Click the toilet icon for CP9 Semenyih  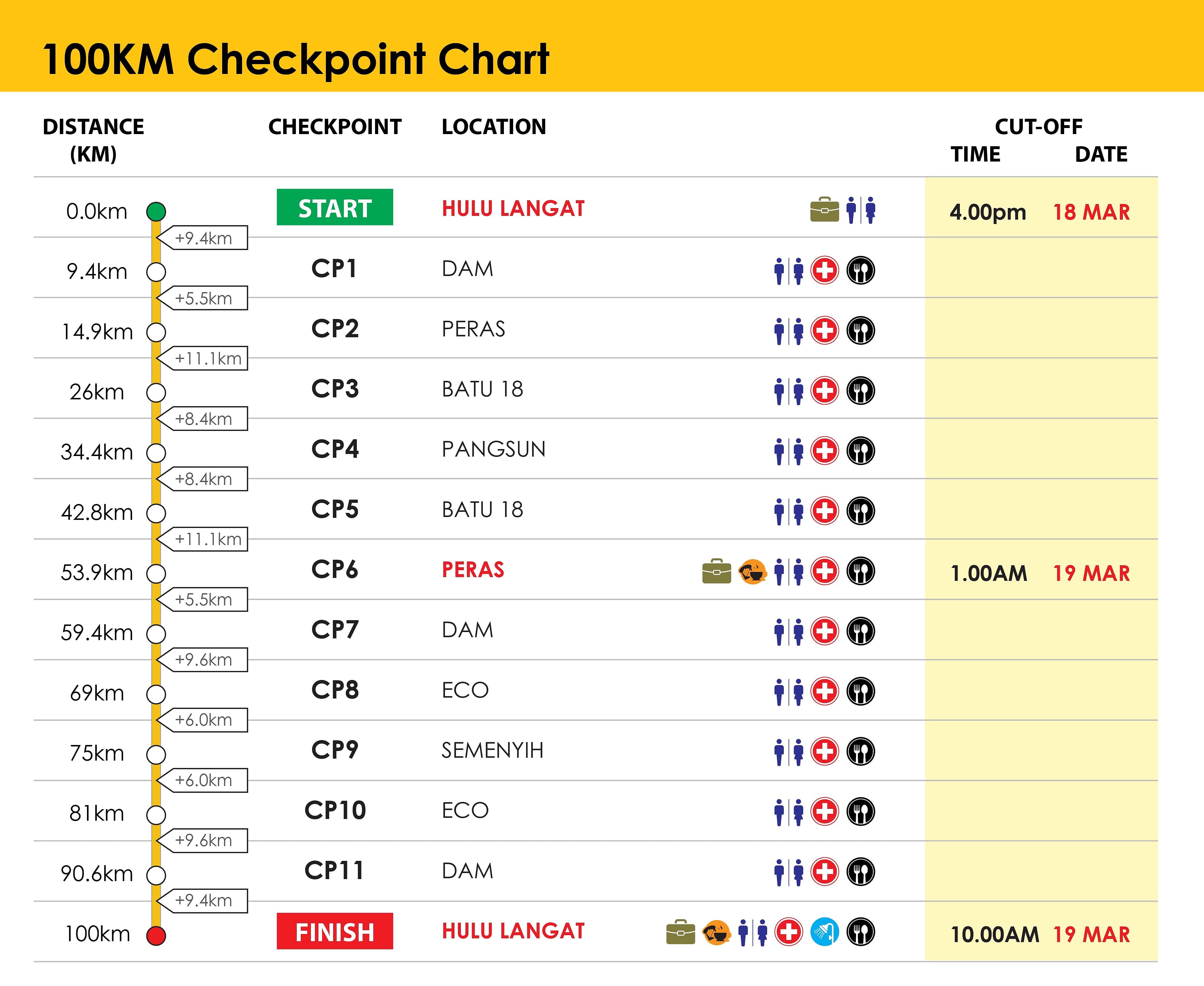tap(788, 752)
